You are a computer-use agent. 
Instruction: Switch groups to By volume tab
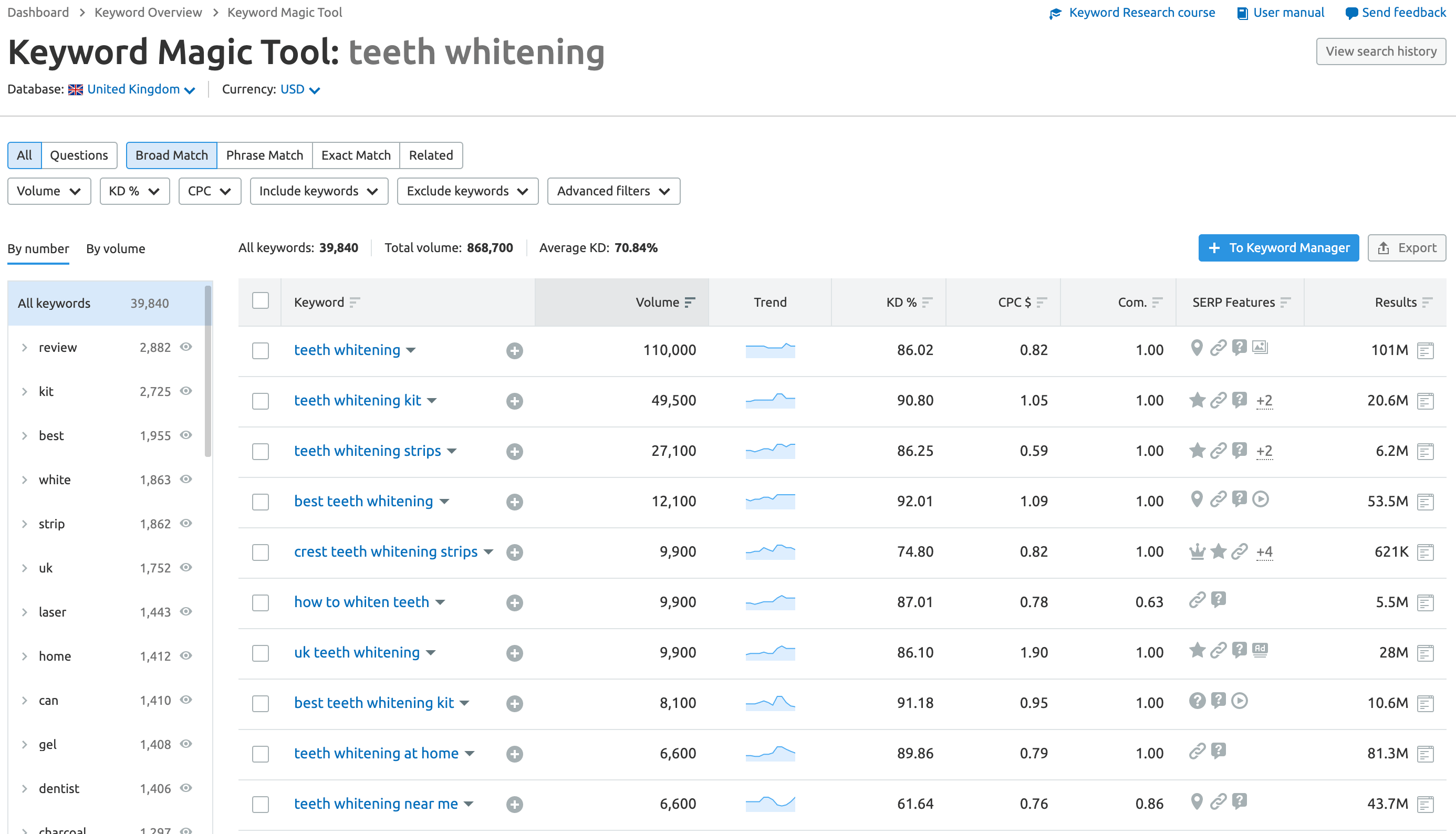[x=116, y=248]
